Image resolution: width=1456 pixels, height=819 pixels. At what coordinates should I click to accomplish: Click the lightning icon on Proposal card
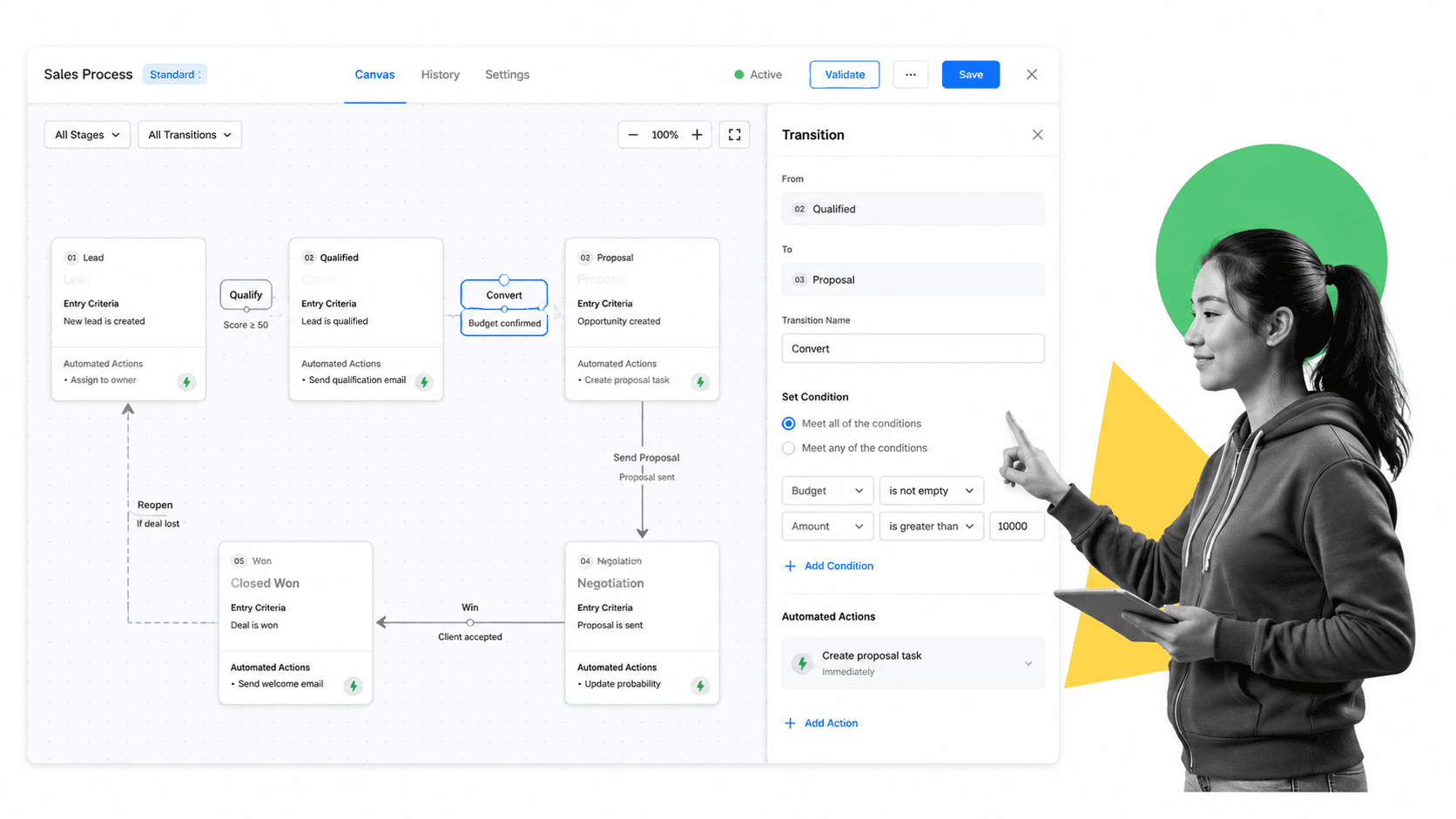click(700, 382)
